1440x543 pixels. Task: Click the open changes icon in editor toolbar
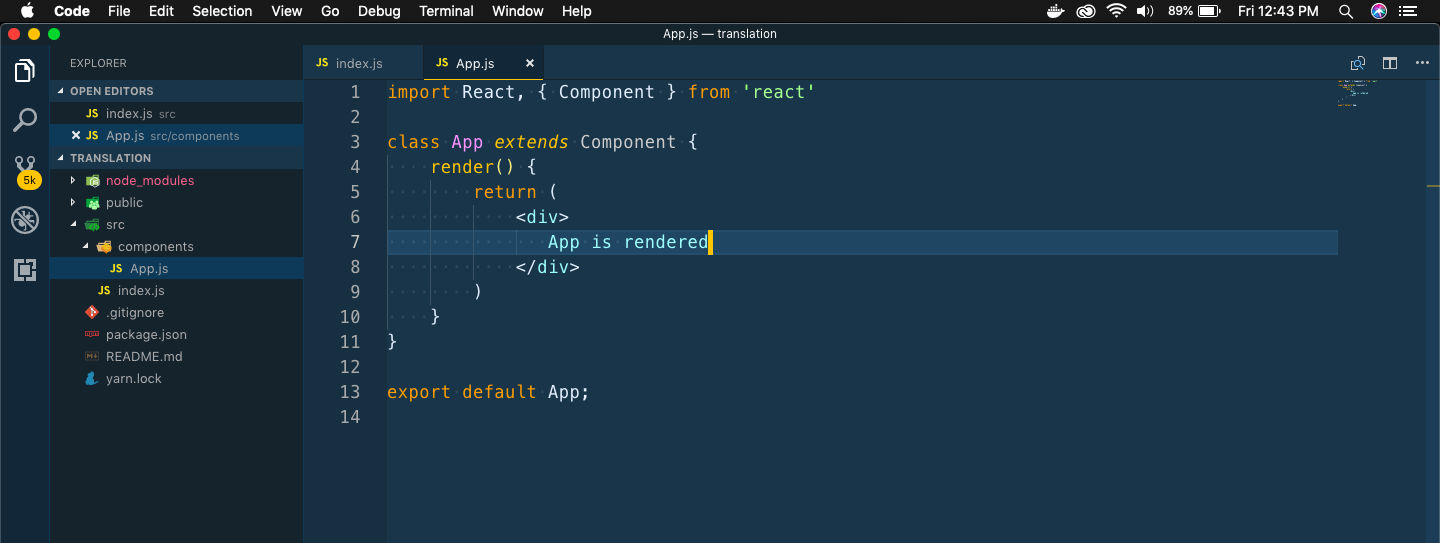(1357, 63)
